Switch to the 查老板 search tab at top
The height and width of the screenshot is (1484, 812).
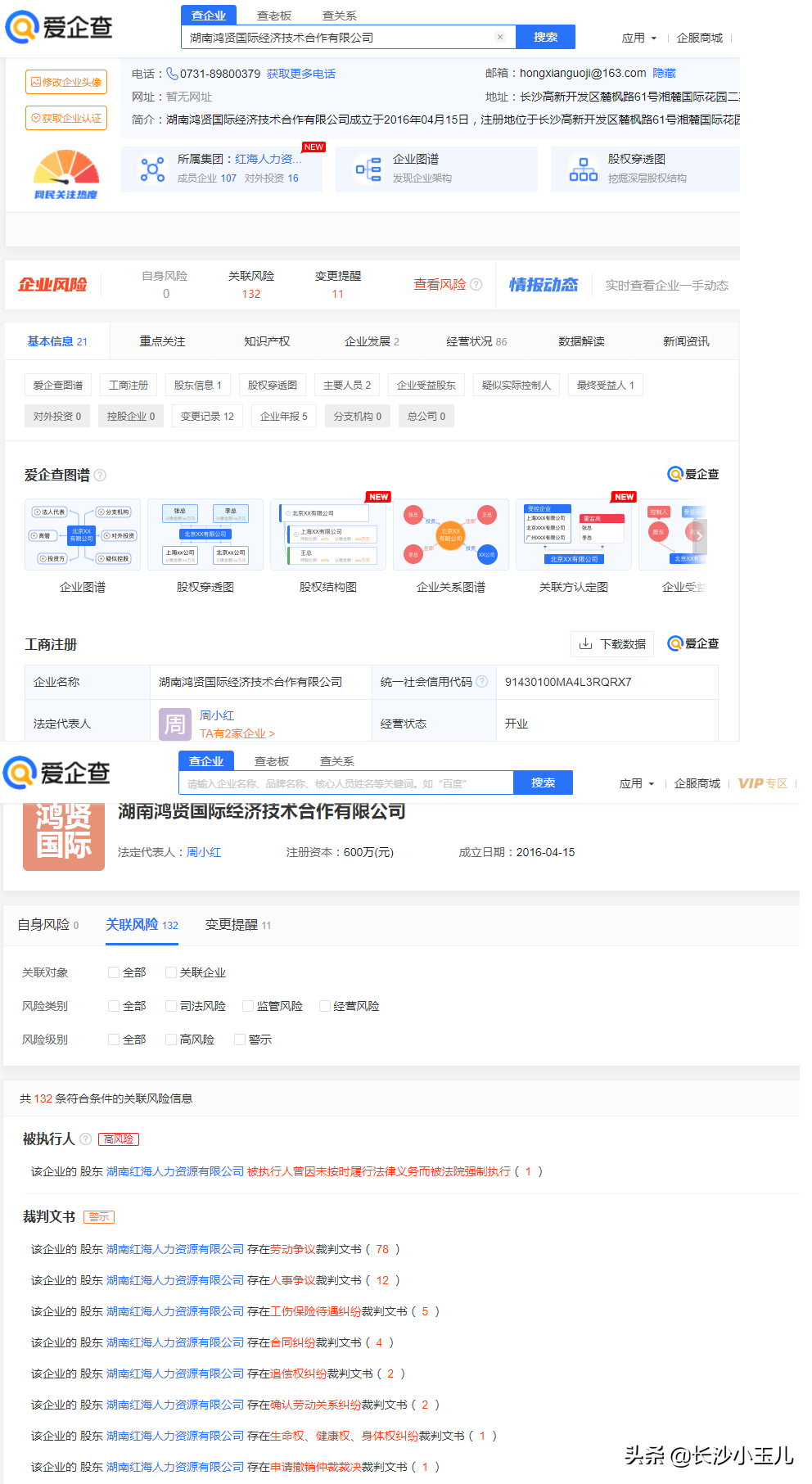pos(274,16)
